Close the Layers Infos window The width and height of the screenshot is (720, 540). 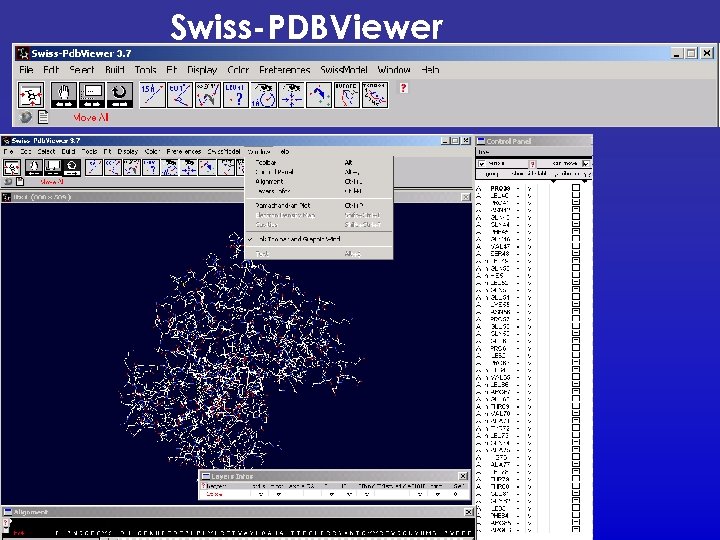[463, 476]
